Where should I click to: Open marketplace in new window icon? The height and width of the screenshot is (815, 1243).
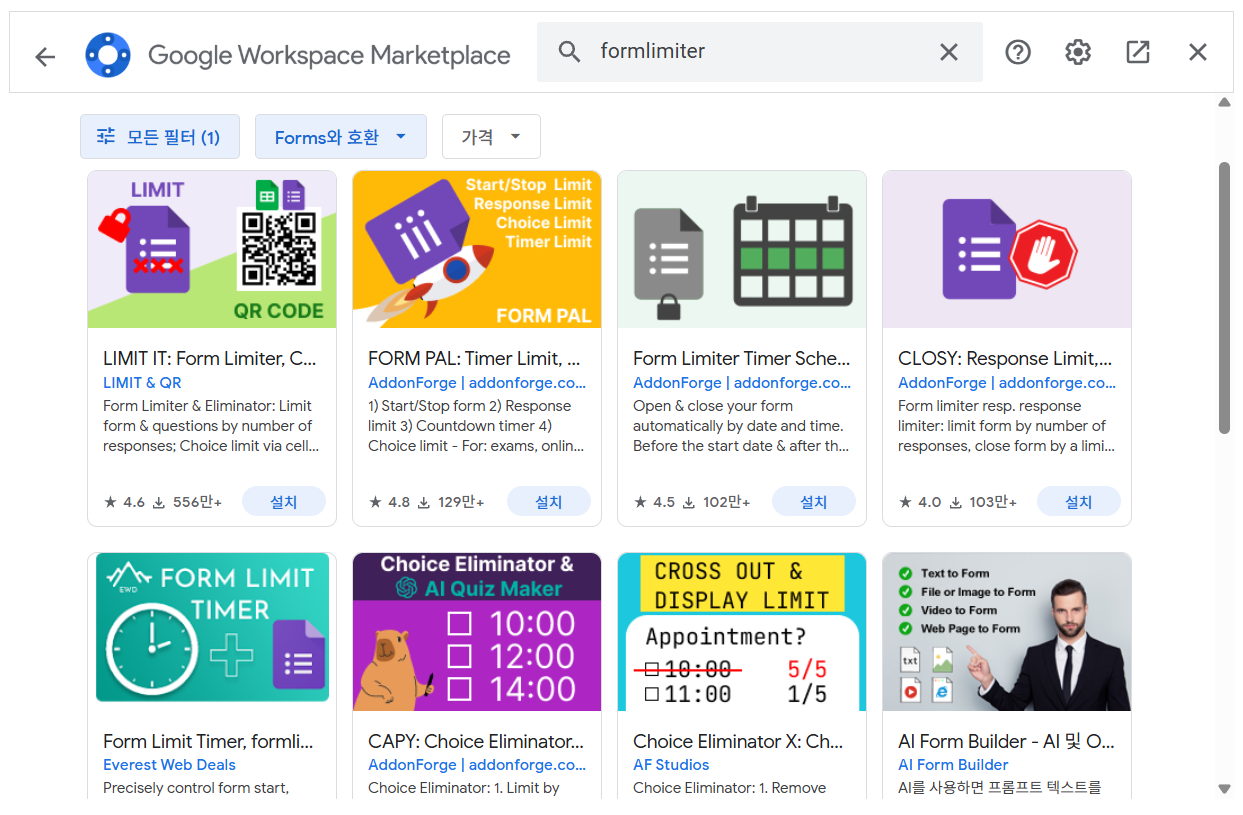click(1137, 52)
